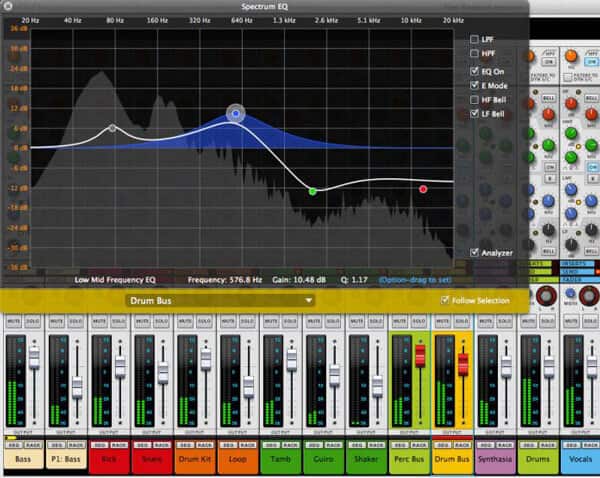
Task: Solo the Drum Bus channel
Action: point(461,321)
